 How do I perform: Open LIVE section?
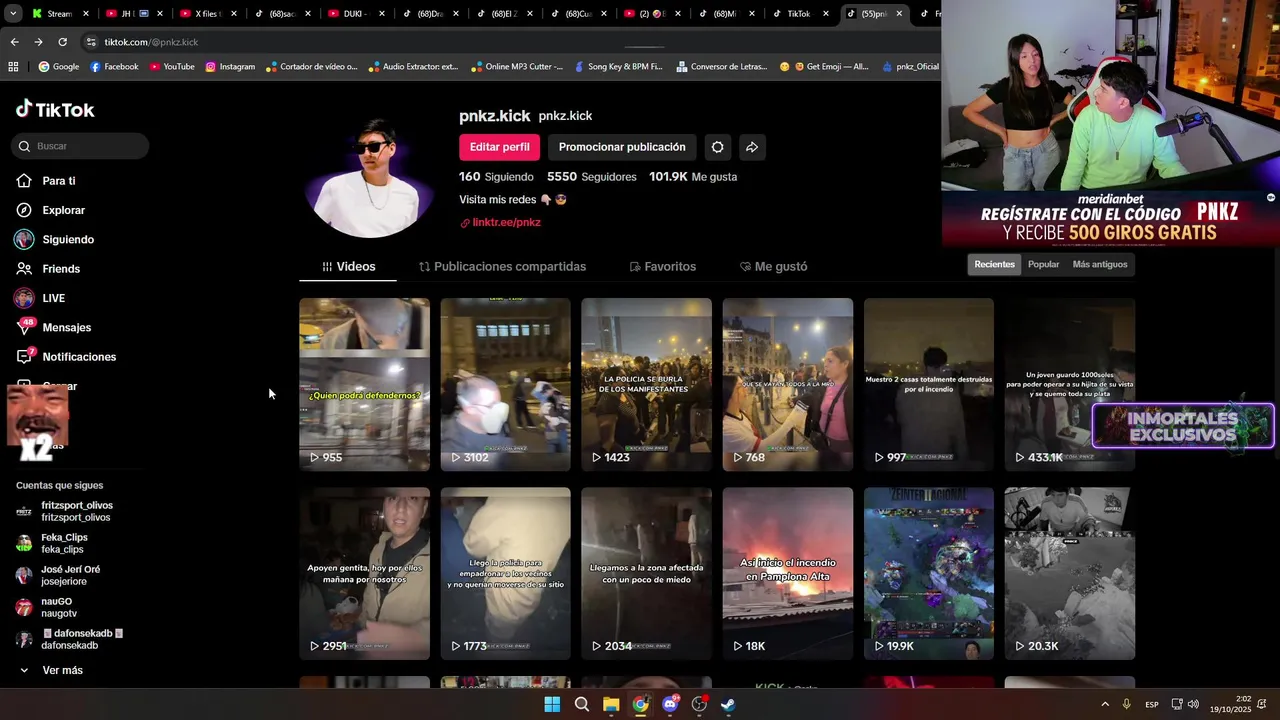40,298
